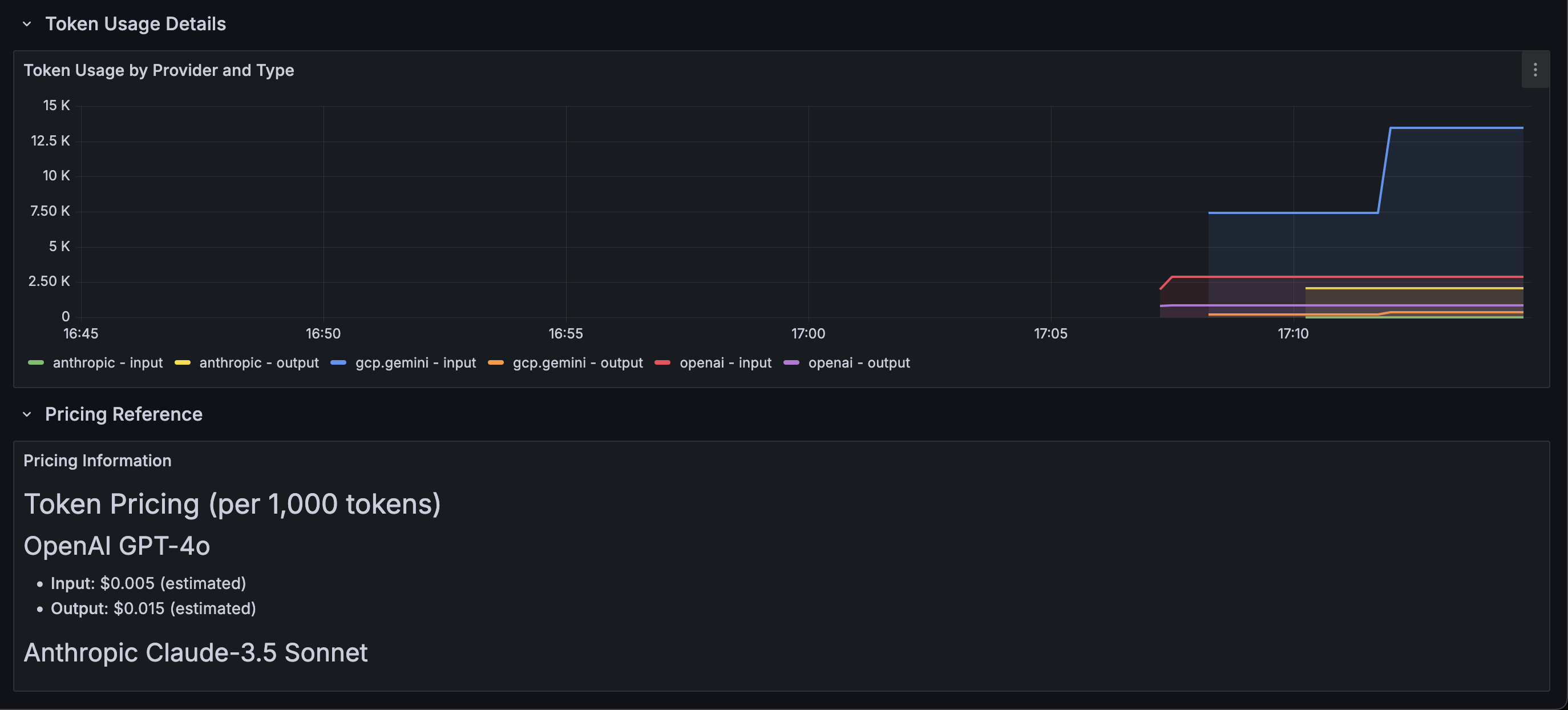Click red openai input color swatch

pos(662,363)
